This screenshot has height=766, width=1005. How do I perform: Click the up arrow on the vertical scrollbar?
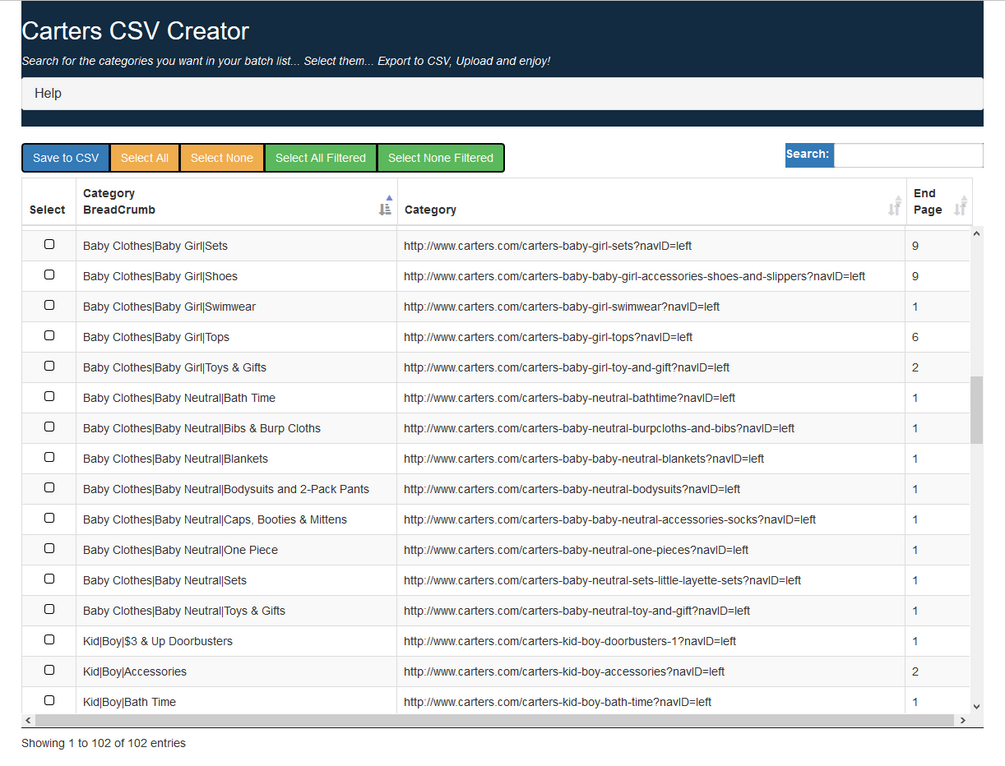(977, 233)
